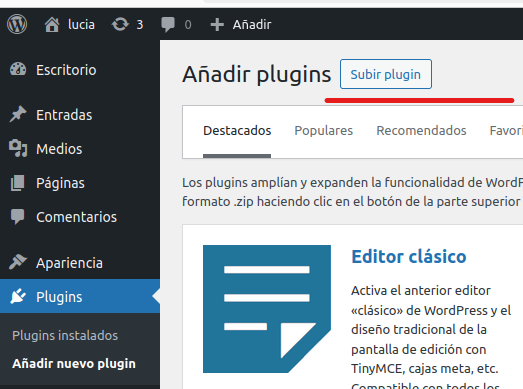Click the Medios media icon
The image size is (523, 389).
[18, 148]
